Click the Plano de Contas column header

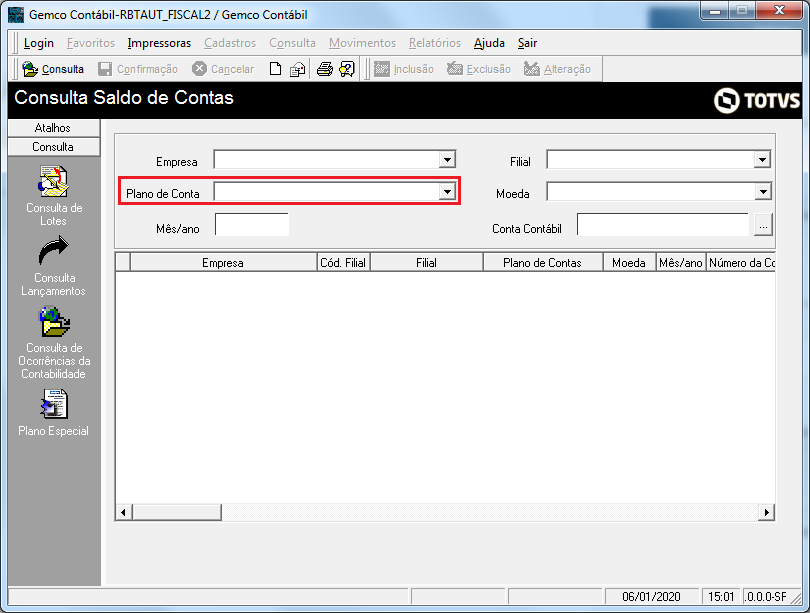click(543, 262)
